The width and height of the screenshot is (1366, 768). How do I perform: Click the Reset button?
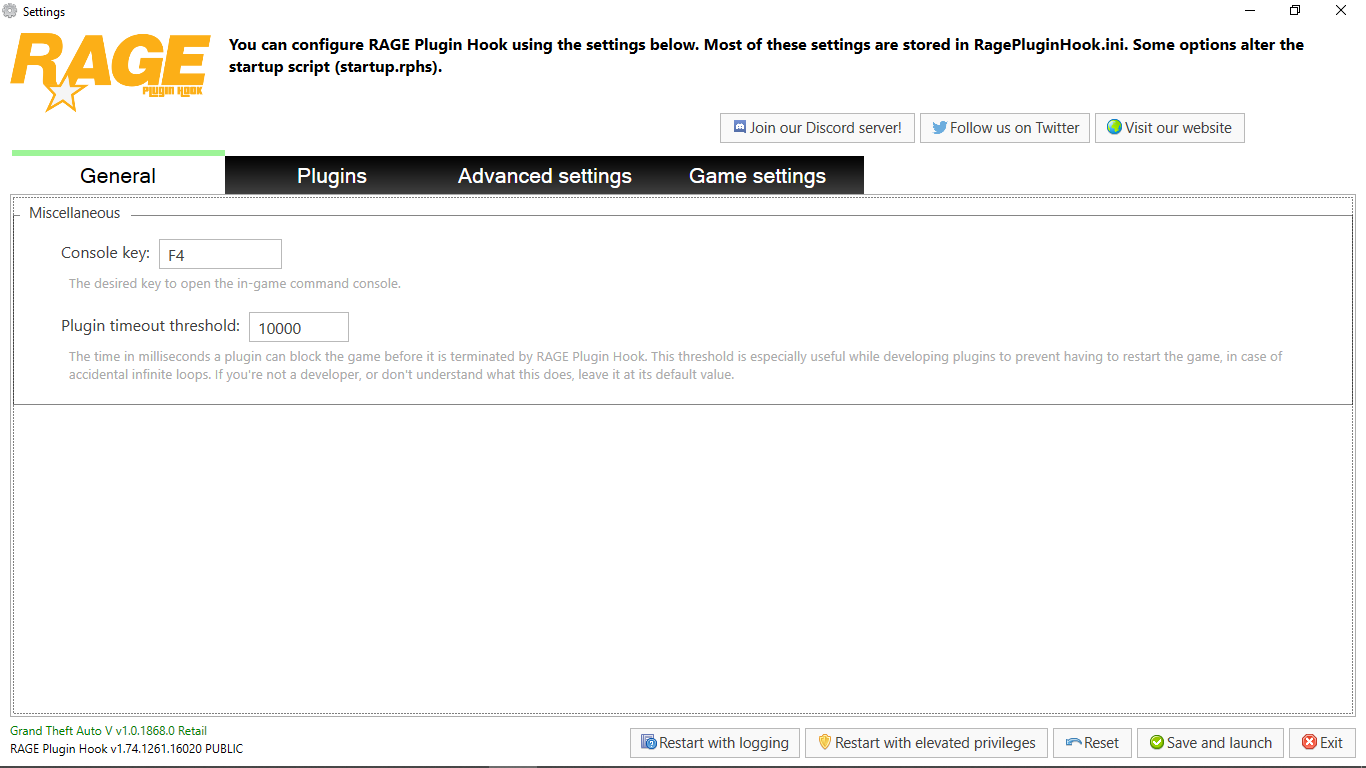(x=1092, y=743)
